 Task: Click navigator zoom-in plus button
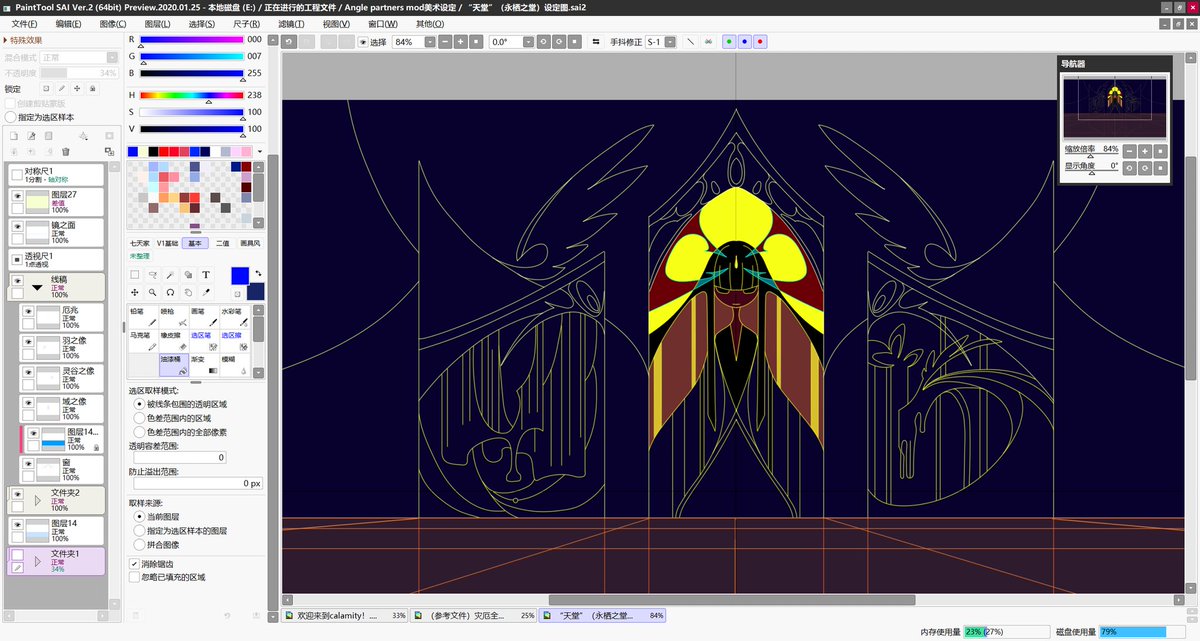pyautogui.click(x=1145, y=150)
